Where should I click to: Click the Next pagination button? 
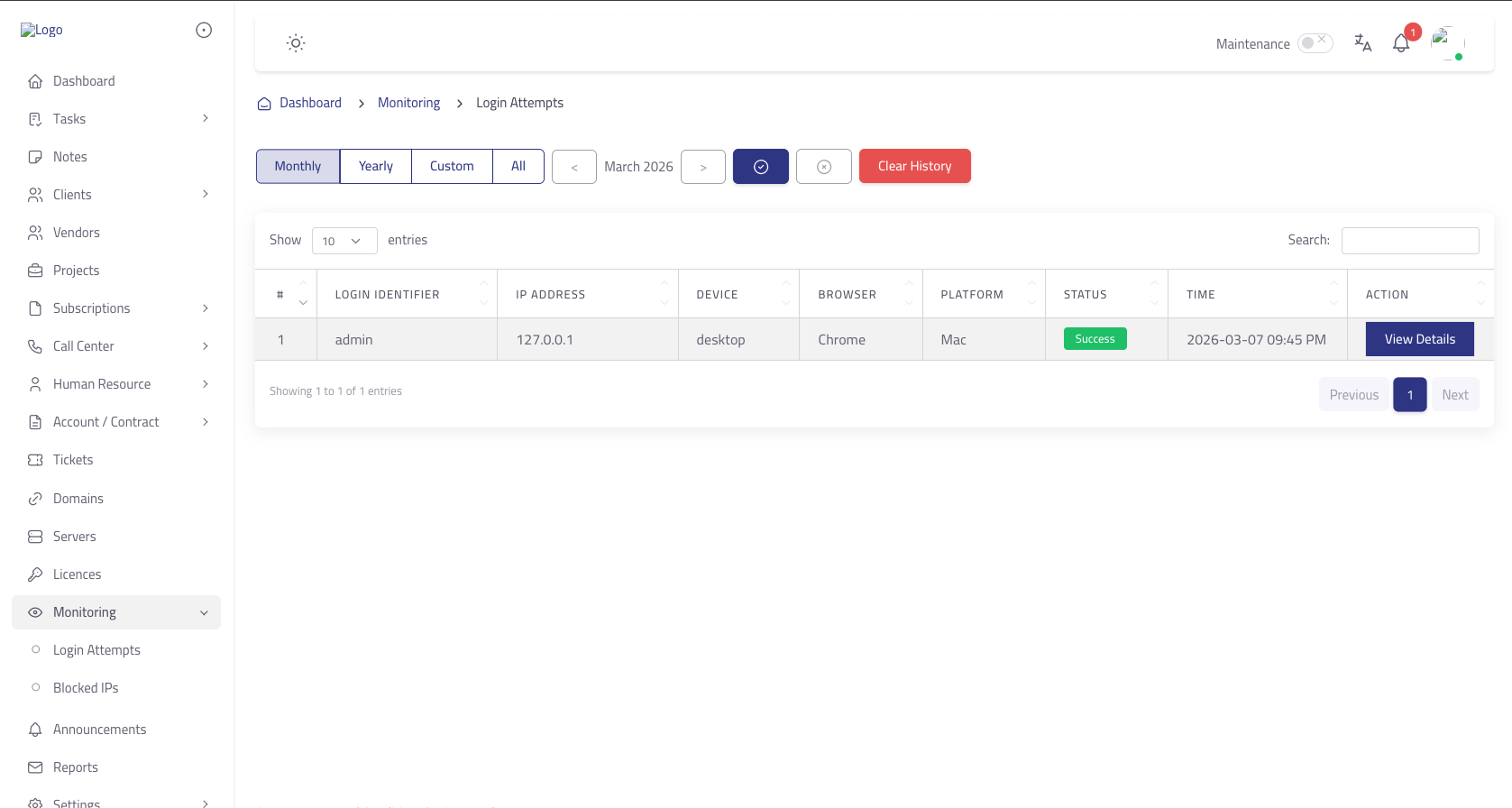pos(1455,395)
